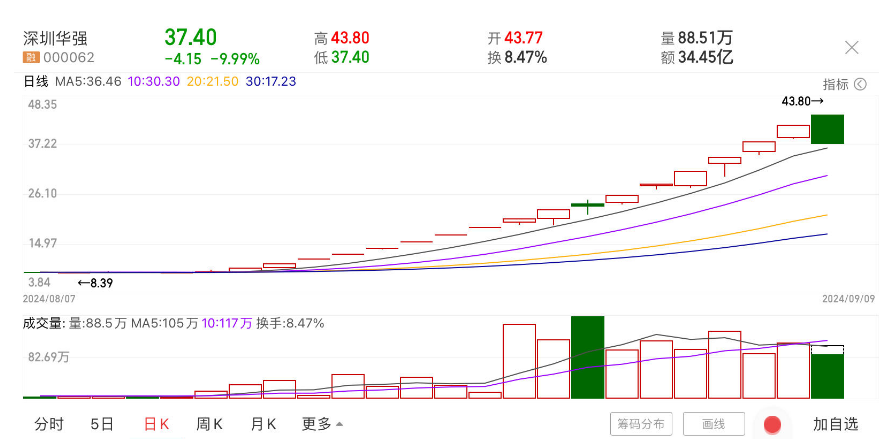
Task: Close the stock chart with the X icon
Action: click(x=851, y=48)
